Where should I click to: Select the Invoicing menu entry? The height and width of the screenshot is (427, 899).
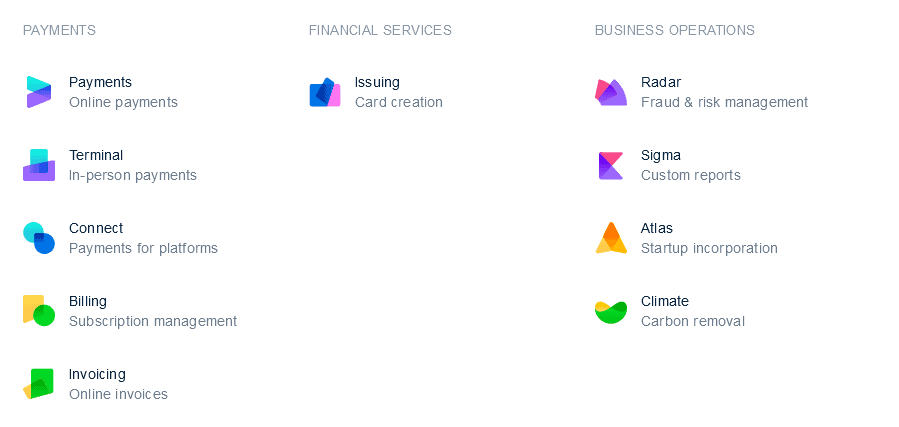[x=97, y=374]
